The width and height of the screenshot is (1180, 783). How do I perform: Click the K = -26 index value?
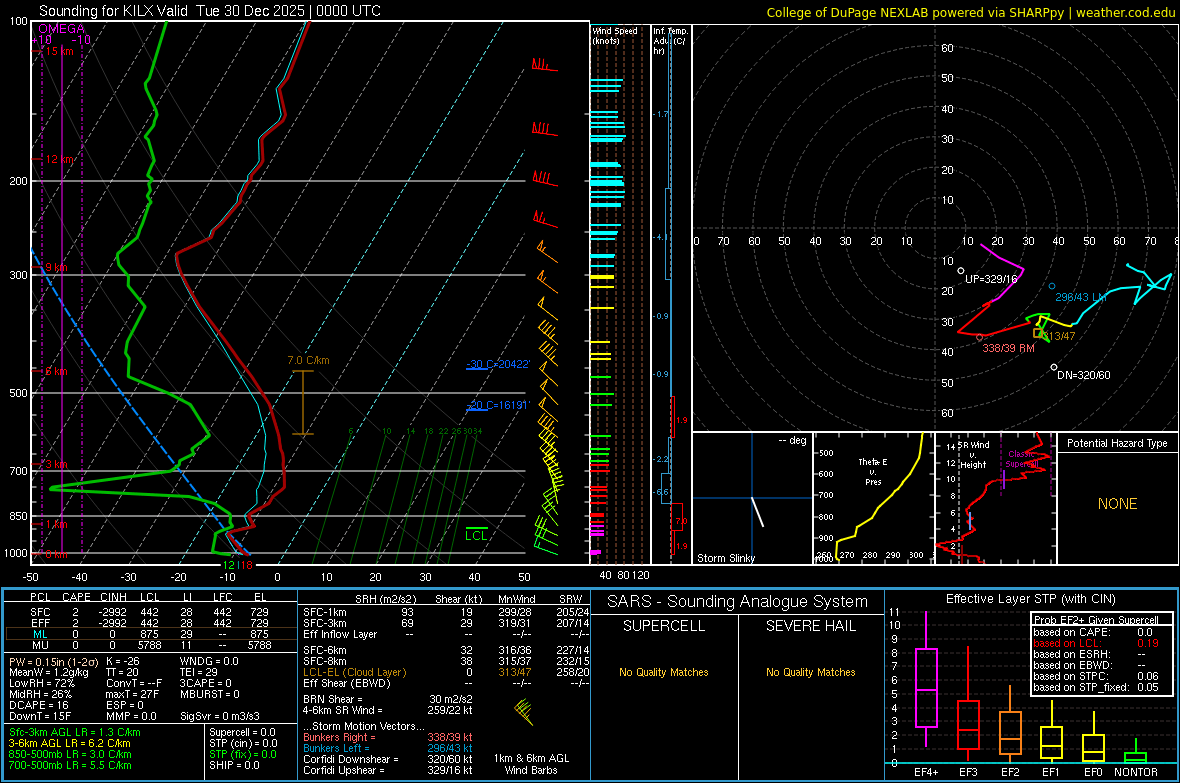click(x=123, y=661)
